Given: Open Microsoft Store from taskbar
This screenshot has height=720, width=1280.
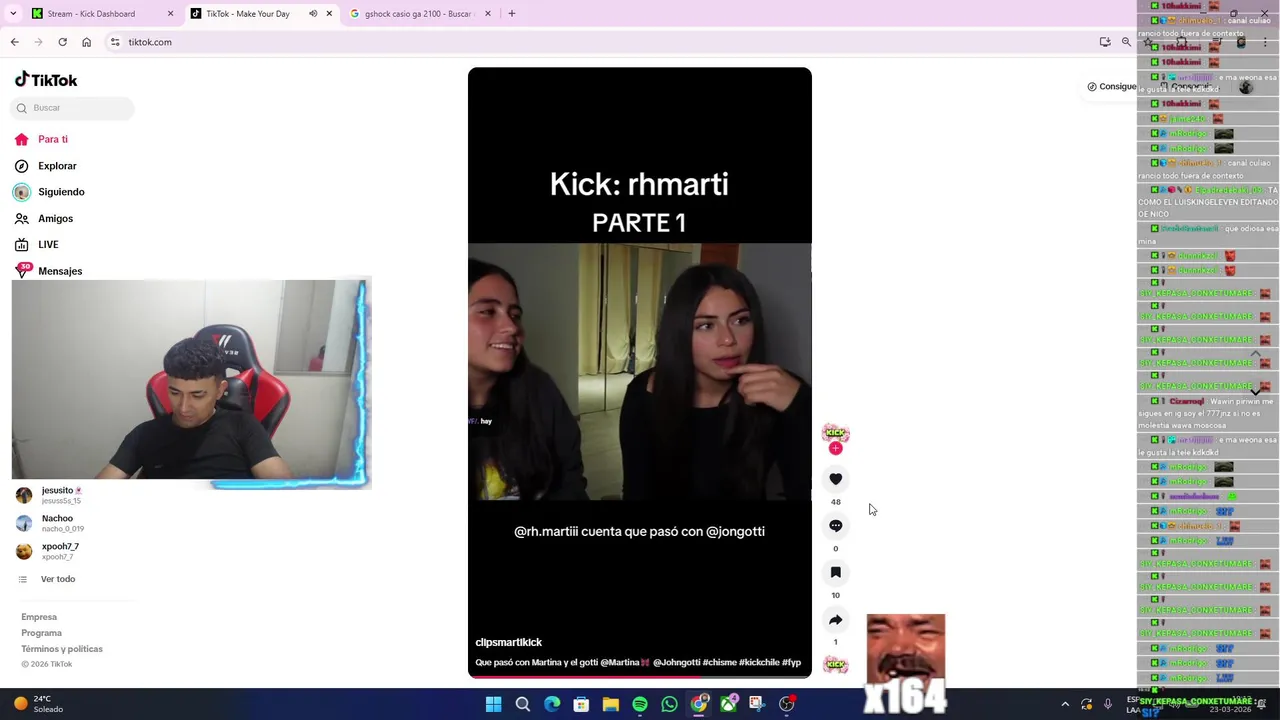Looking at the screenshot, I should click(x=581, y=704).
